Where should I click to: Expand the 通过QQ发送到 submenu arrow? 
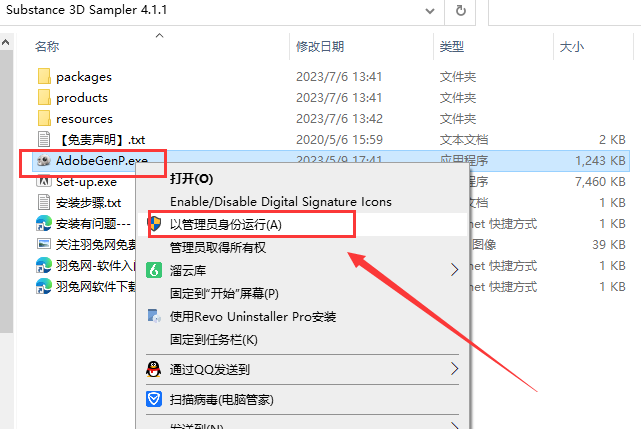454,369
